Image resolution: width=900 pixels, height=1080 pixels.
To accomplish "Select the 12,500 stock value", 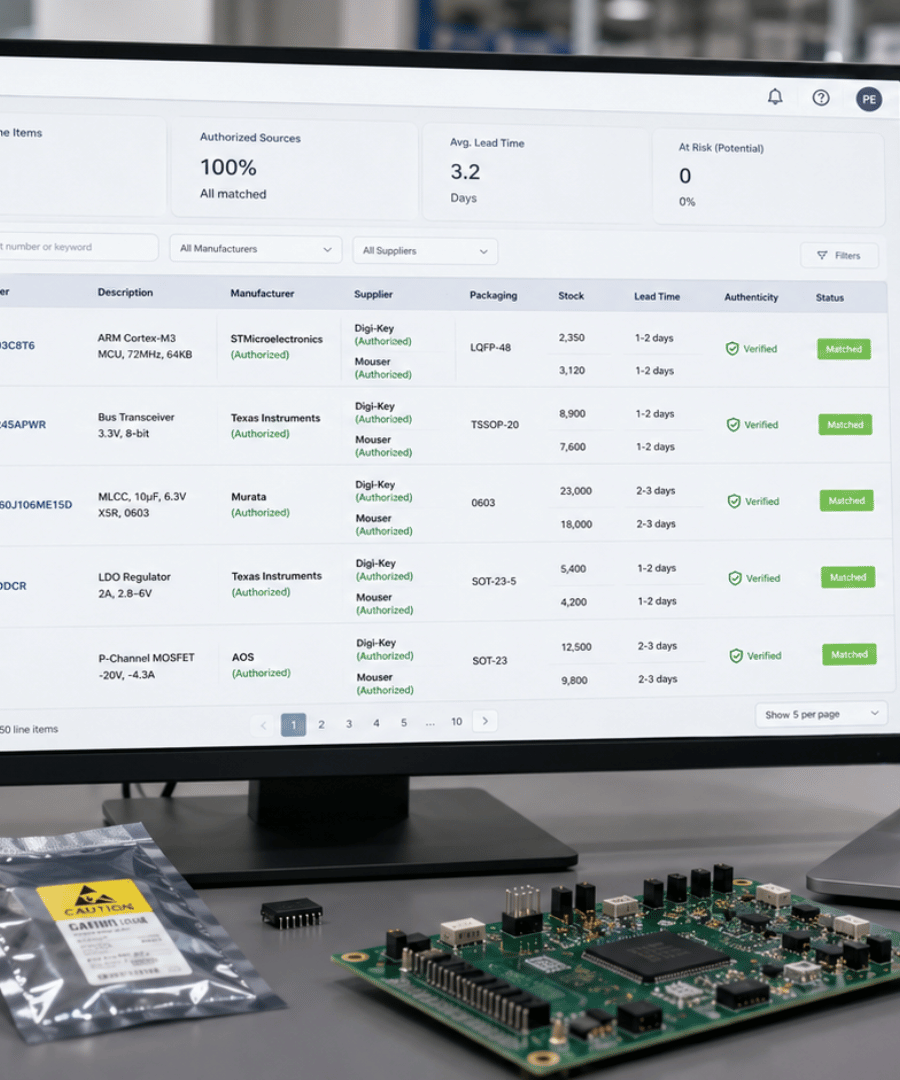I will pos(576,647).
